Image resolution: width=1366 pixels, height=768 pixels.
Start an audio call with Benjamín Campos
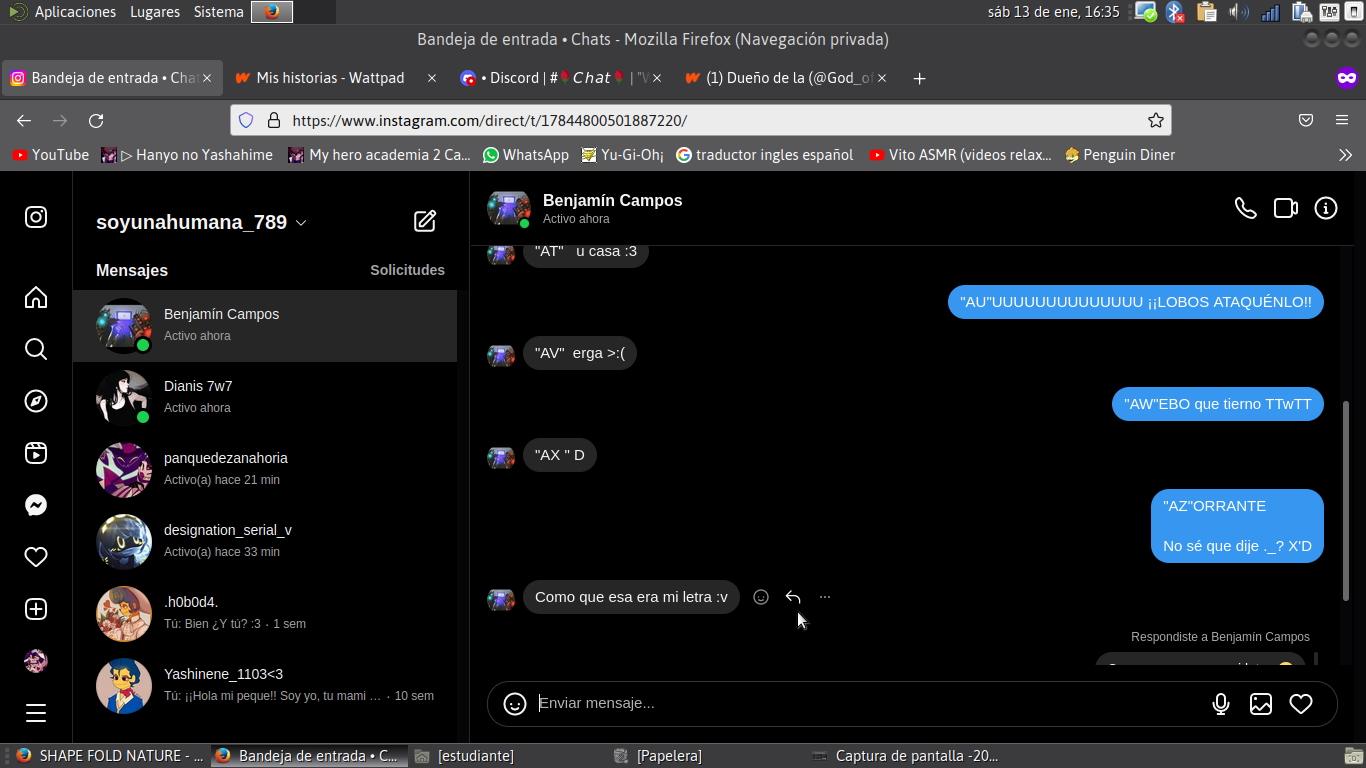click(x=1245, y=208)
